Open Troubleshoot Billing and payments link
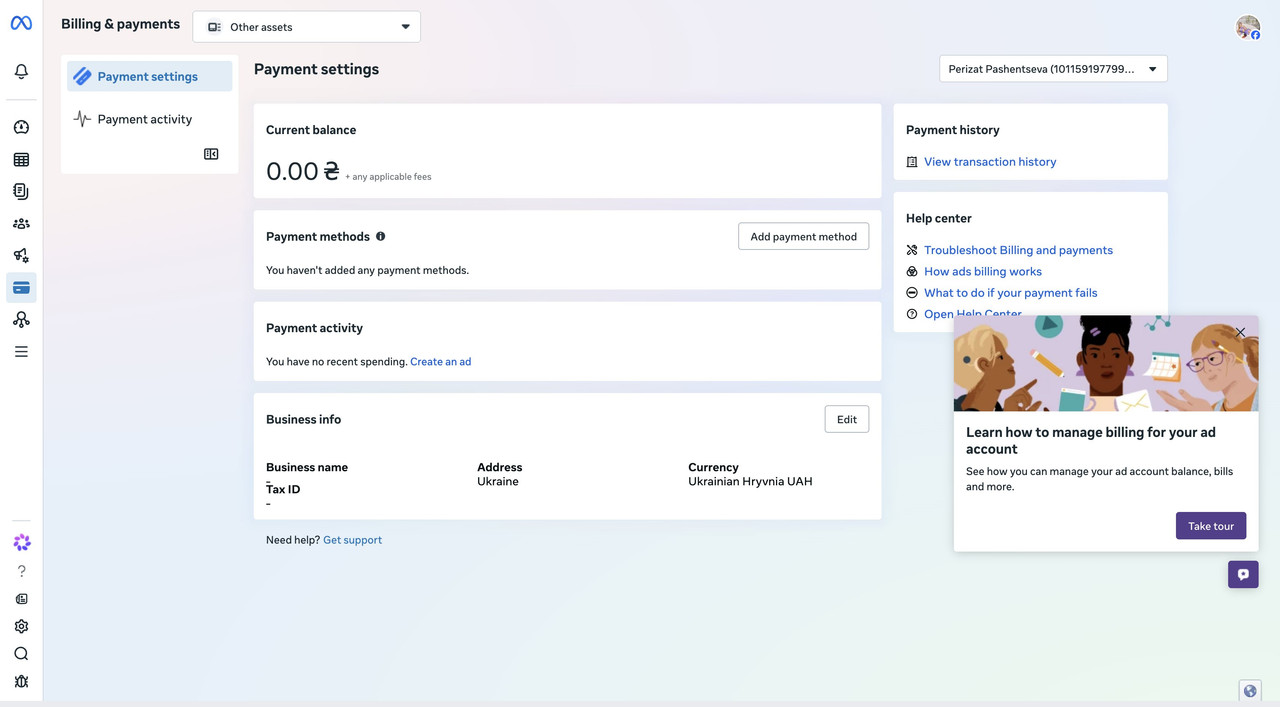The height and width of the screenshot is (707, 1280). [1018, 250]
